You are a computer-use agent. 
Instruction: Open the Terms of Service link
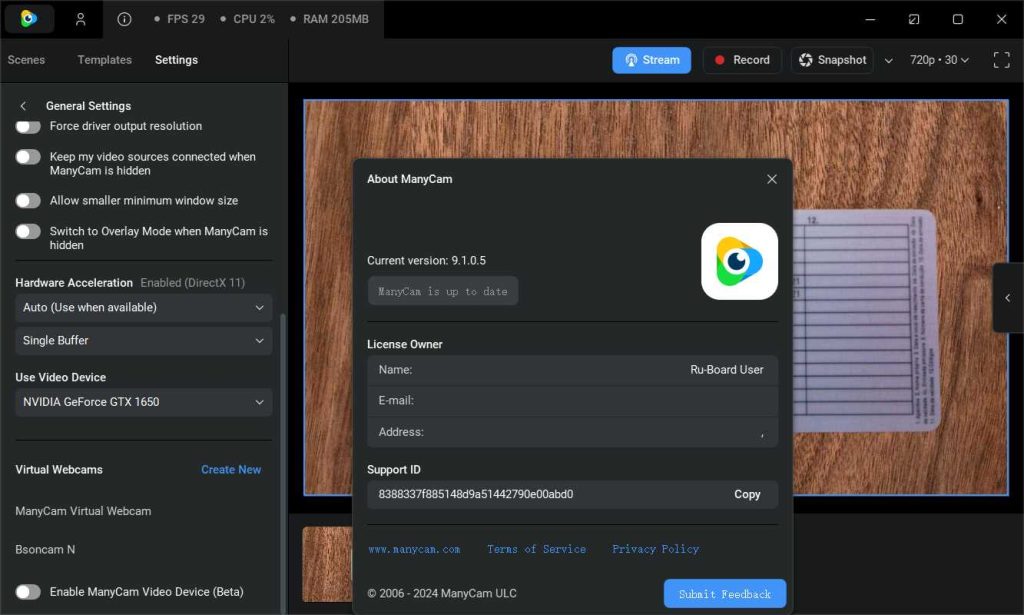click(536, 549)
